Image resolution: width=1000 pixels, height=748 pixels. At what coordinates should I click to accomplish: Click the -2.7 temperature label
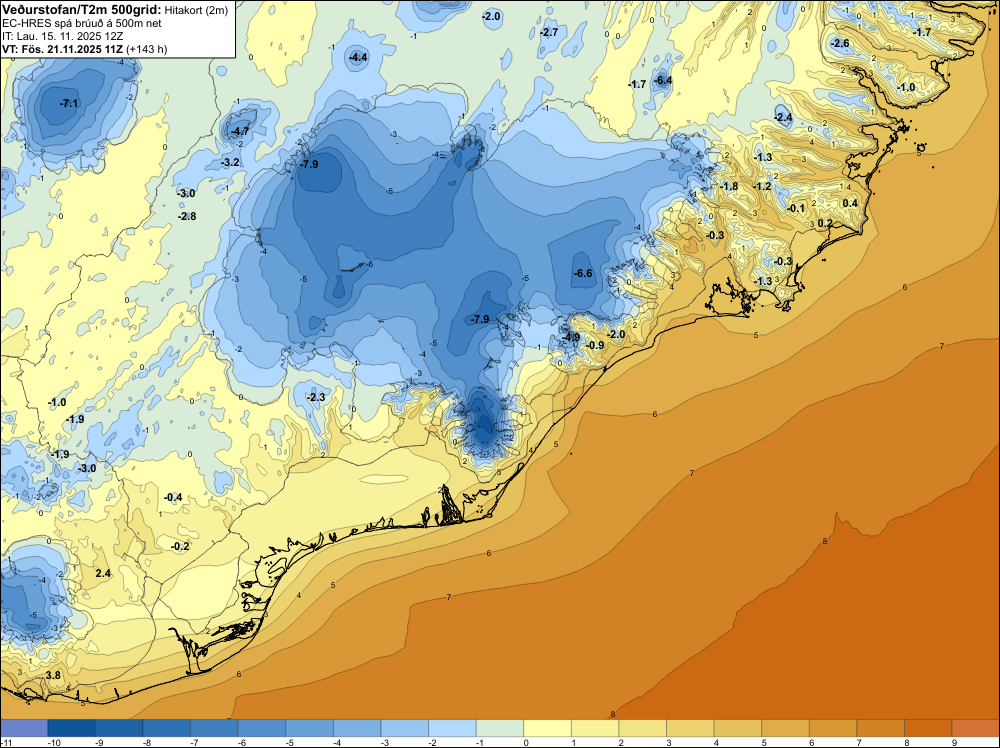549,32
